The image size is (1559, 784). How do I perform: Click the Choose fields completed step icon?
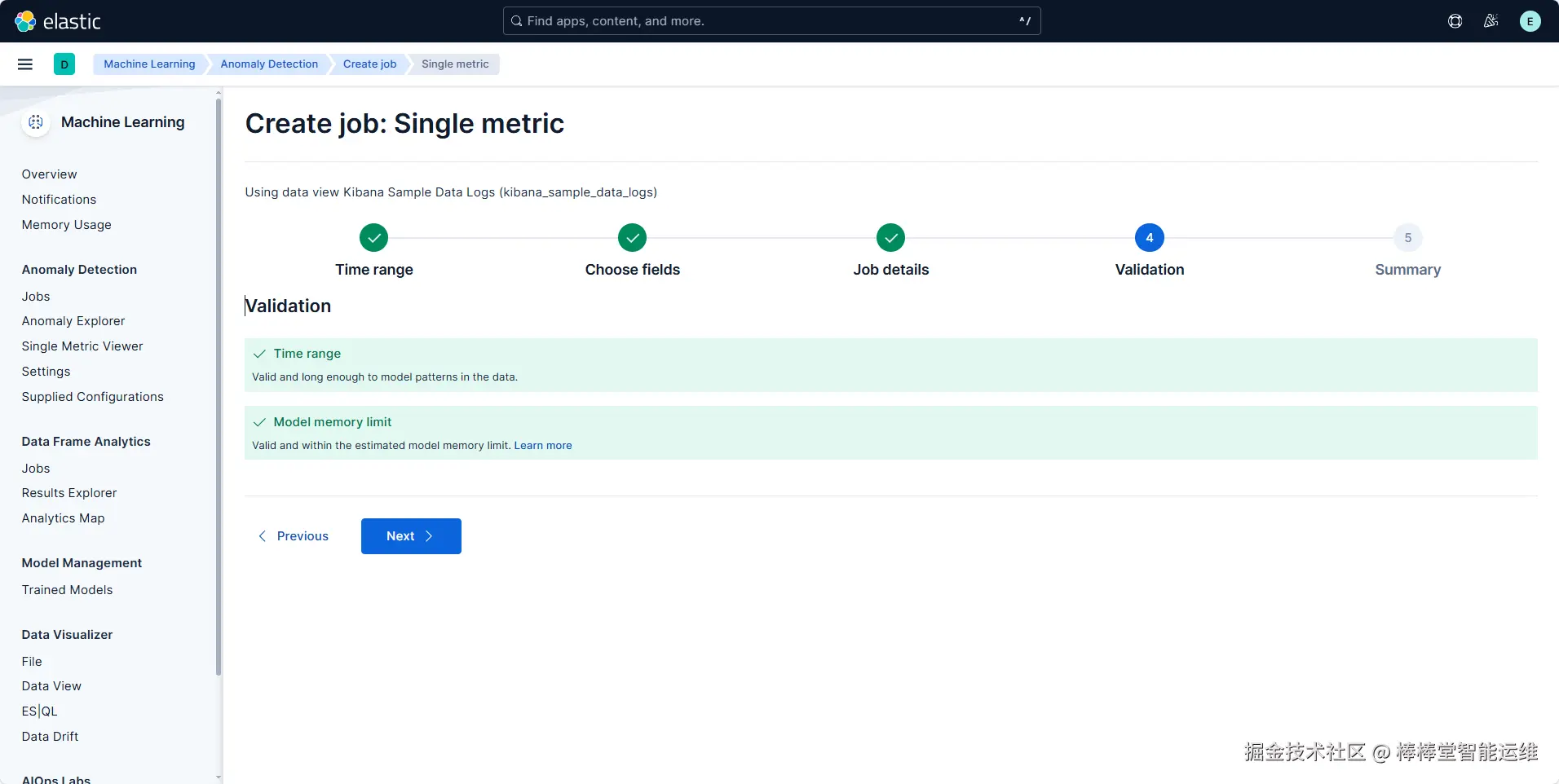point(633,238)
